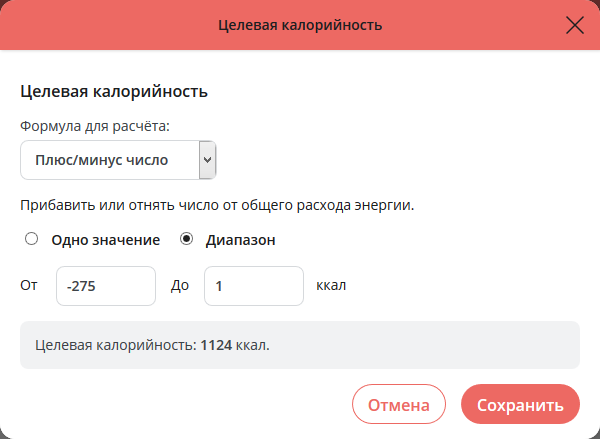Close the dialog with the X icon
600x439 pixels.
pyautogui.click(x=575, y=25)
